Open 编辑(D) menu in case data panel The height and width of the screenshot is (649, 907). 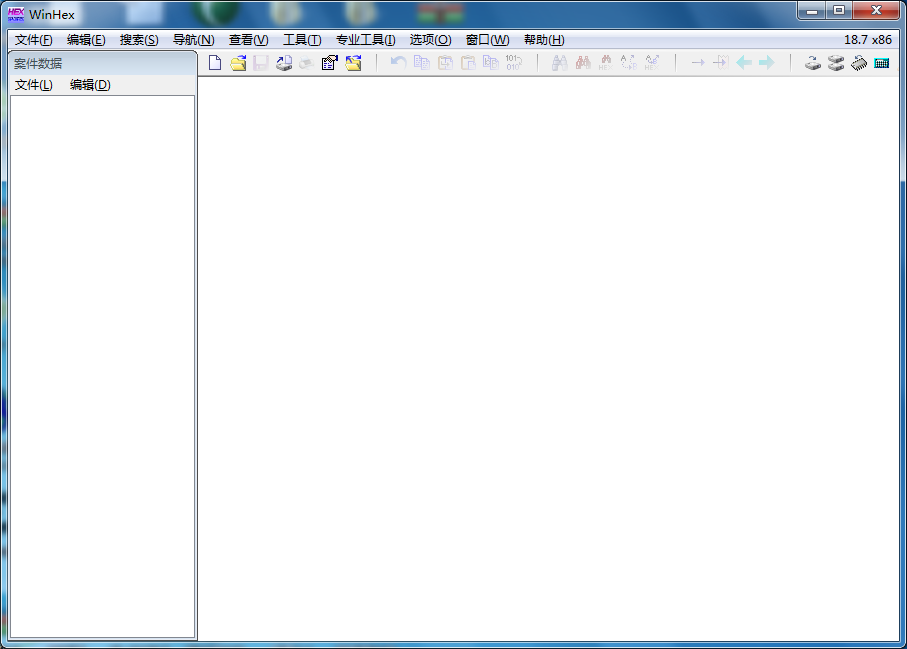pos(90,85)
